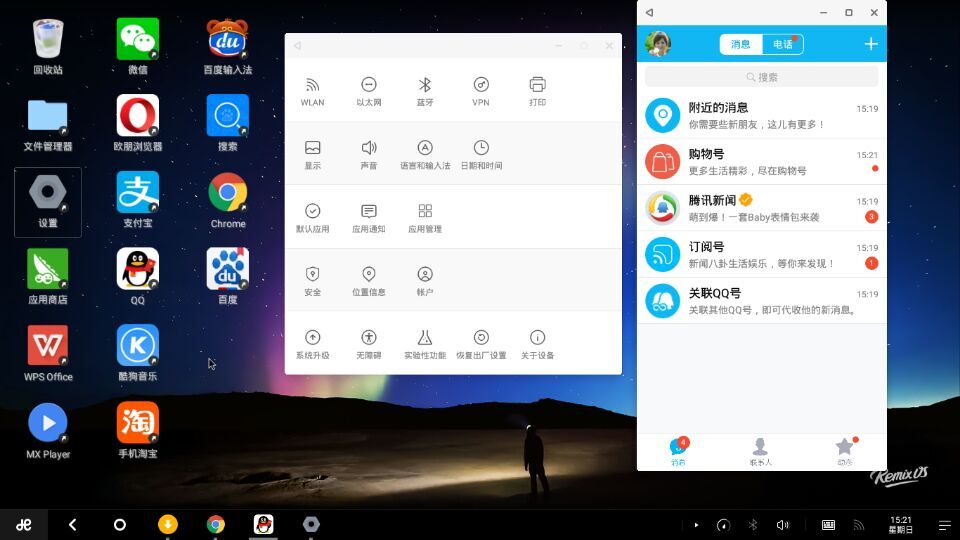Open 腾讯新闻 conversation
The height and width of the screenshot is (540, 960).
coord(762,208)
